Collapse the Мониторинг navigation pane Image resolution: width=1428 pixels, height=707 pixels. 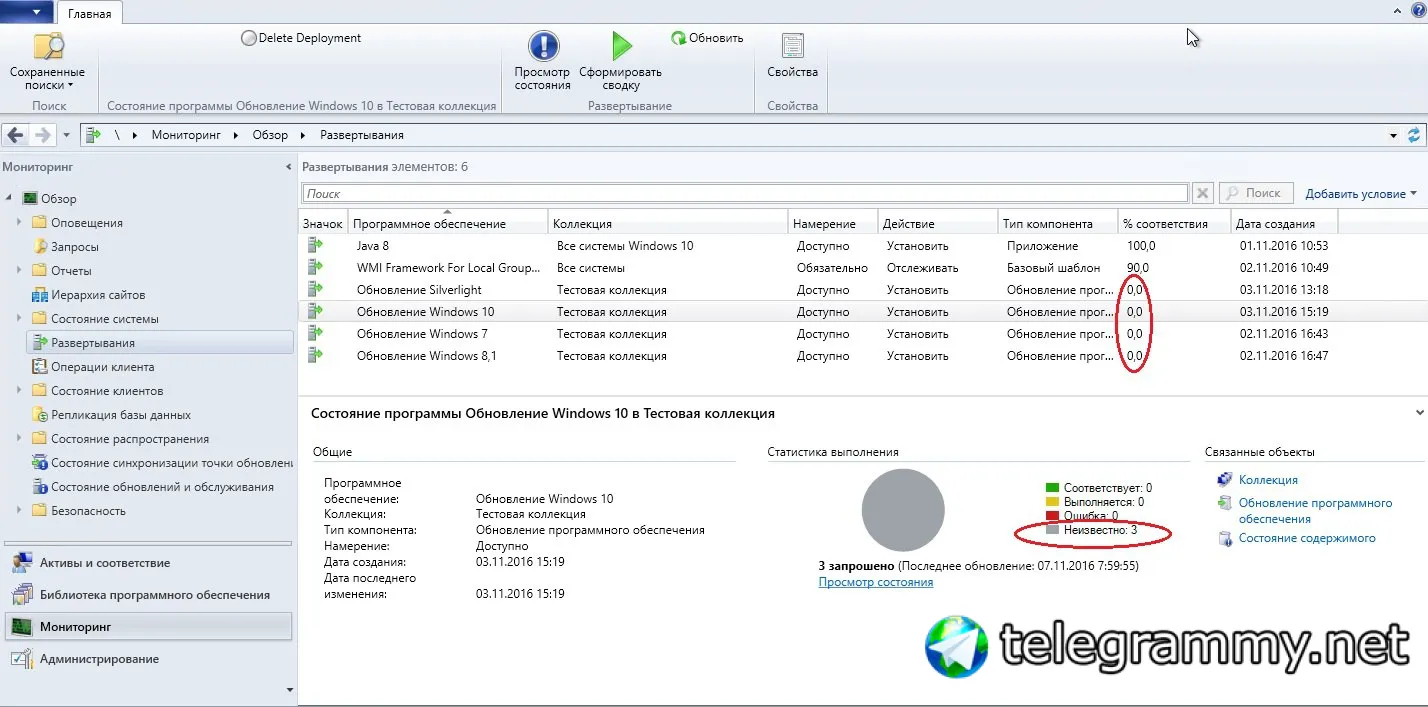(x=289, y=167)
